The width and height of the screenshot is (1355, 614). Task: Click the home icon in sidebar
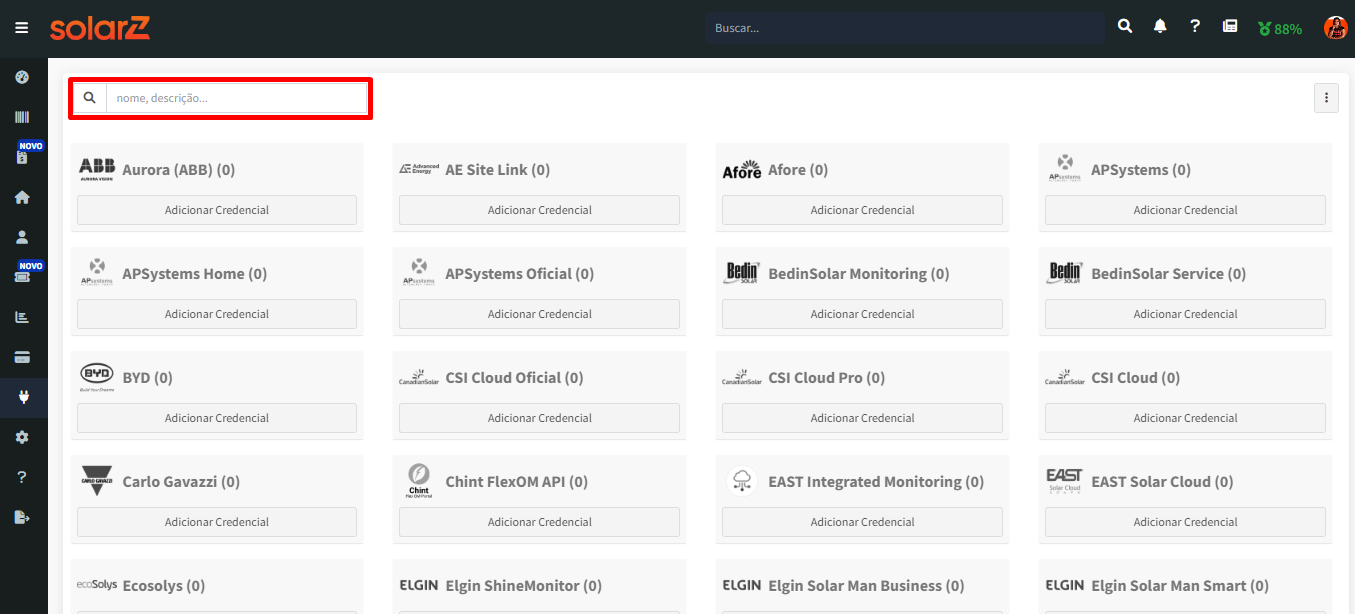(x=22, y=197)
